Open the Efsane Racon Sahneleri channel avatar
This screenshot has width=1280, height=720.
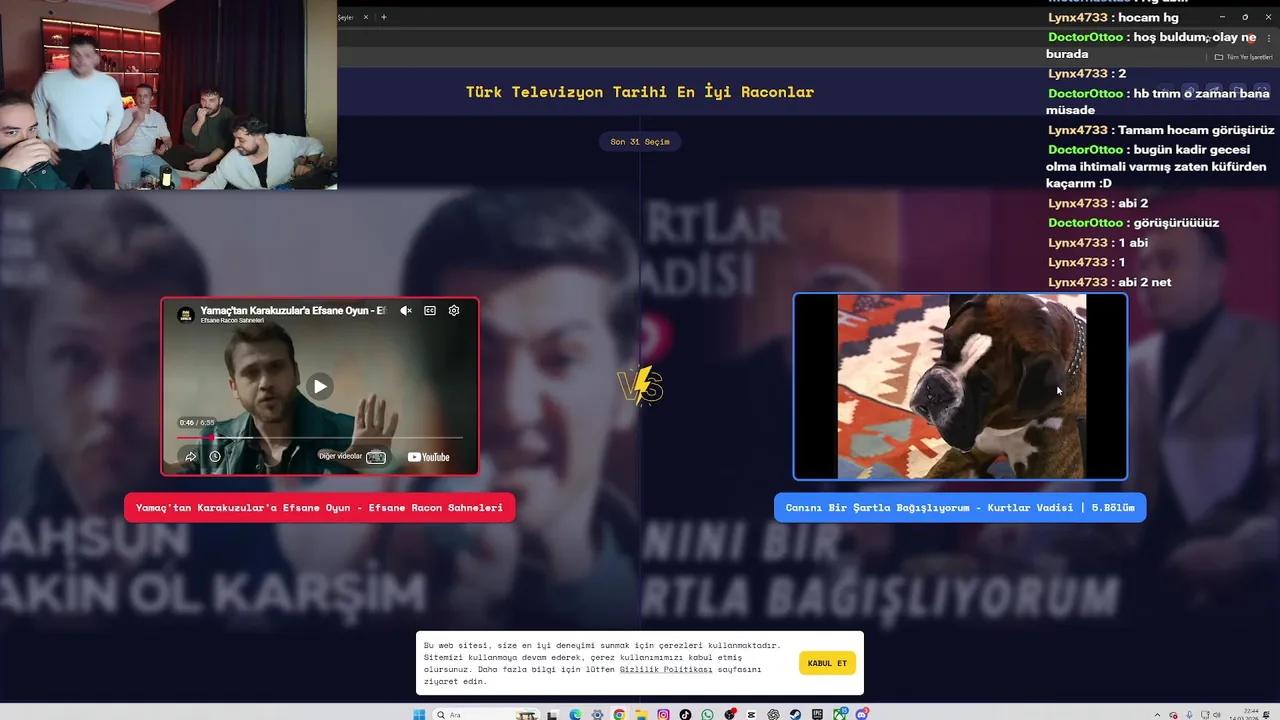185,315
